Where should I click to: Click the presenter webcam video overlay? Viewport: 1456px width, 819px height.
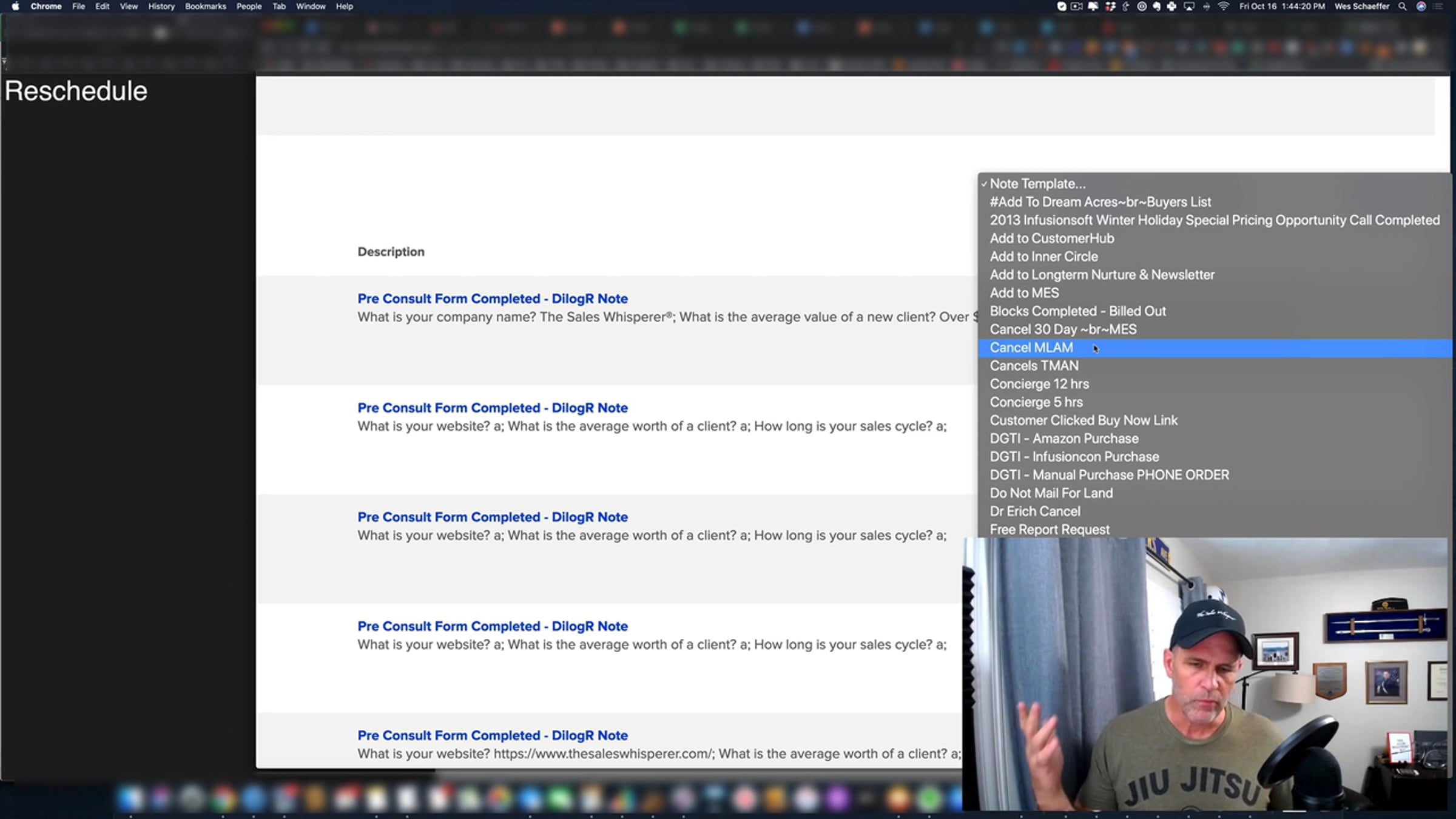tap(1204, 673)
